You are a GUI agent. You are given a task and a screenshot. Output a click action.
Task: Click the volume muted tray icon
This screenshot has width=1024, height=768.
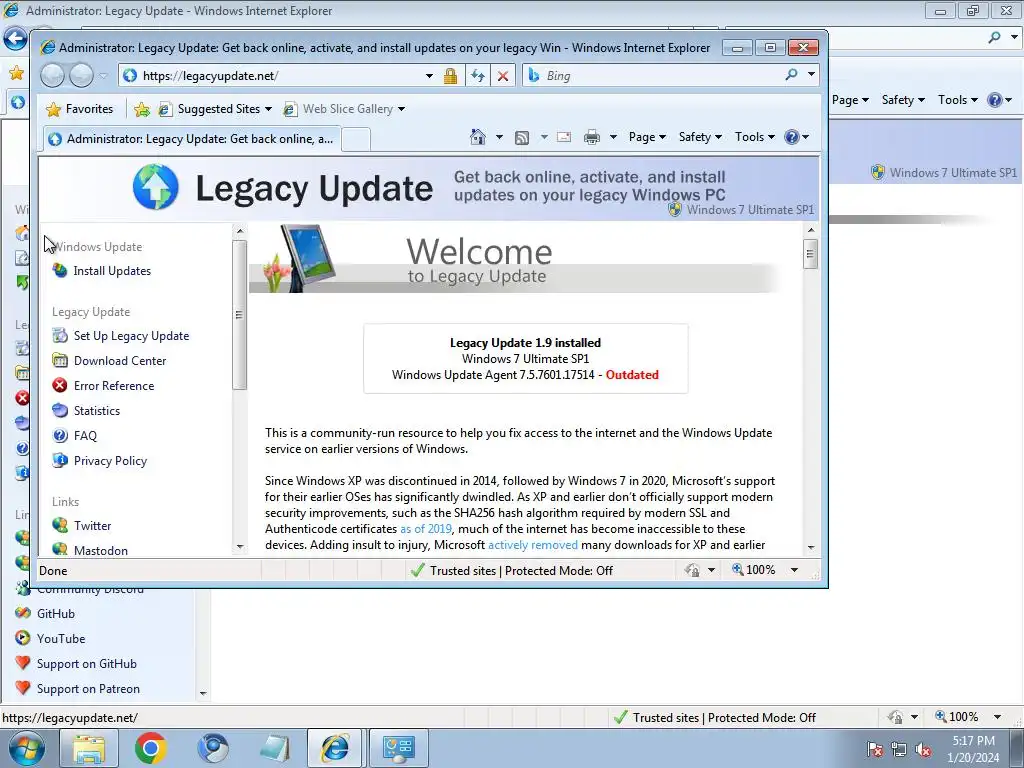click(x=923, y=749)
